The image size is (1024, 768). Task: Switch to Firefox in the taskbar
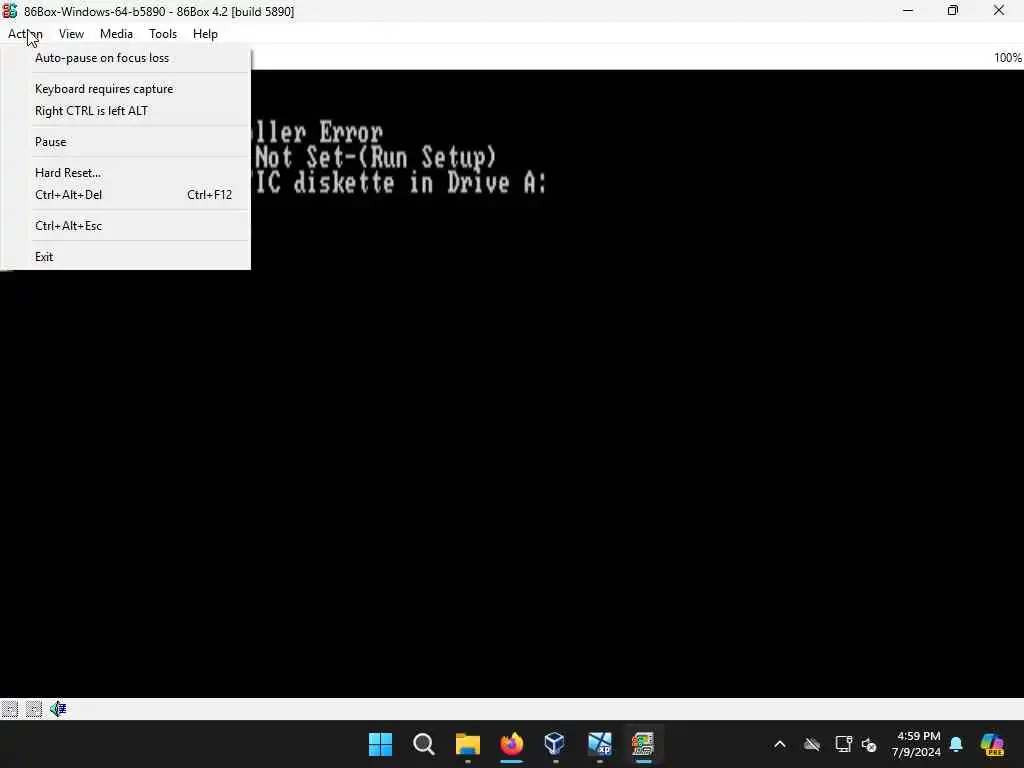pyautogui.click(x=512, y=744)
